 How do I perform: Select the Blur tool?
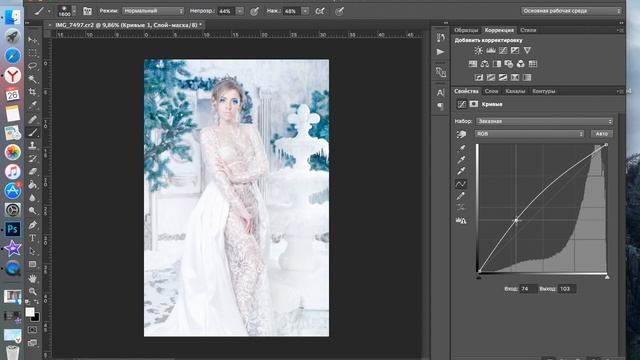[33, 198]
